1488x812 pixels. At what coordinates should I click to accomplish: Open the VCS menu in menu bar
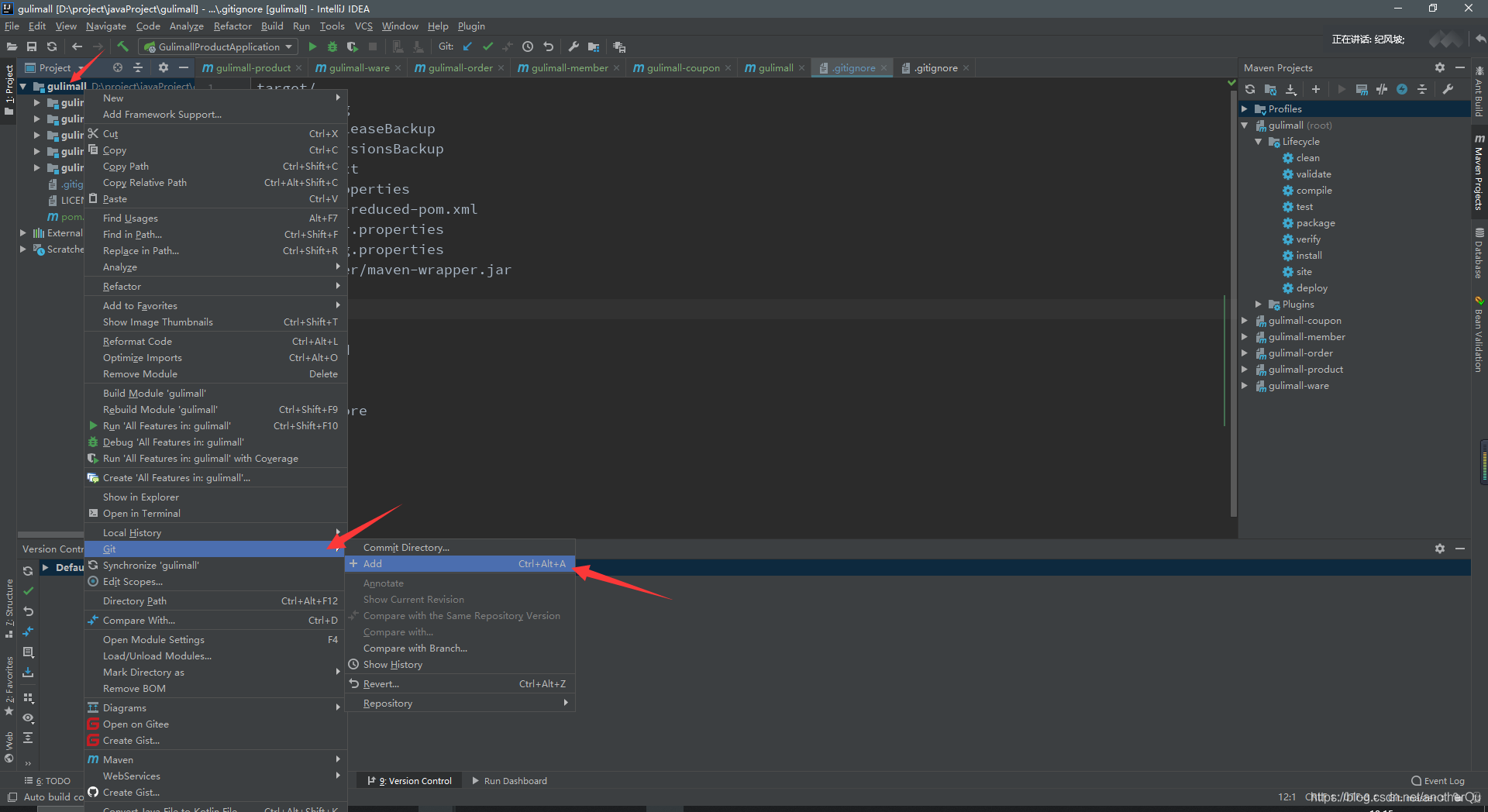(x=363, y=26)
